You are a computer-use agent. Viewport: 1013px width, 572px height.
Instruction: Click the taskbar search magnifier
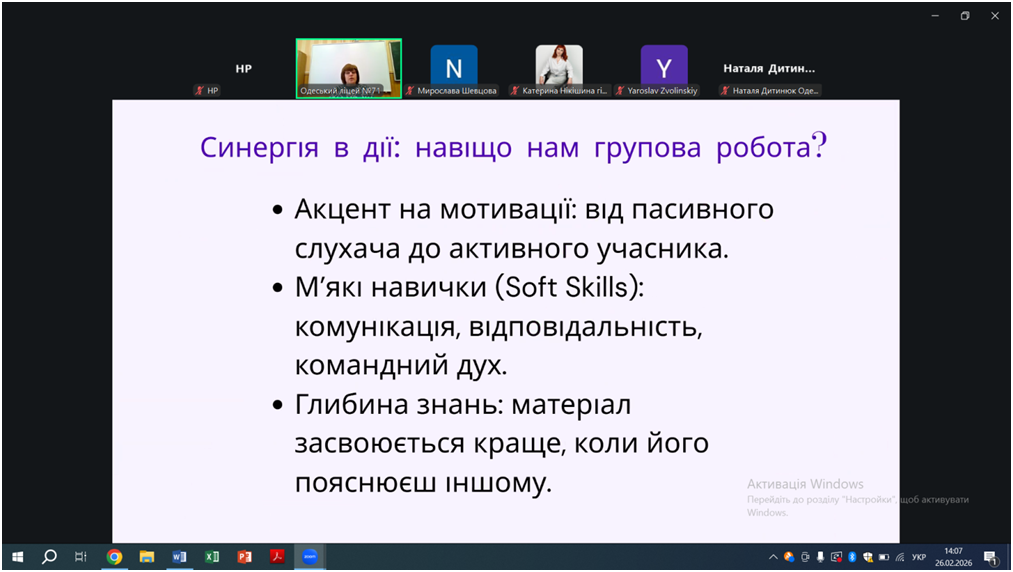pyautogui.click(x=49, y=557)
